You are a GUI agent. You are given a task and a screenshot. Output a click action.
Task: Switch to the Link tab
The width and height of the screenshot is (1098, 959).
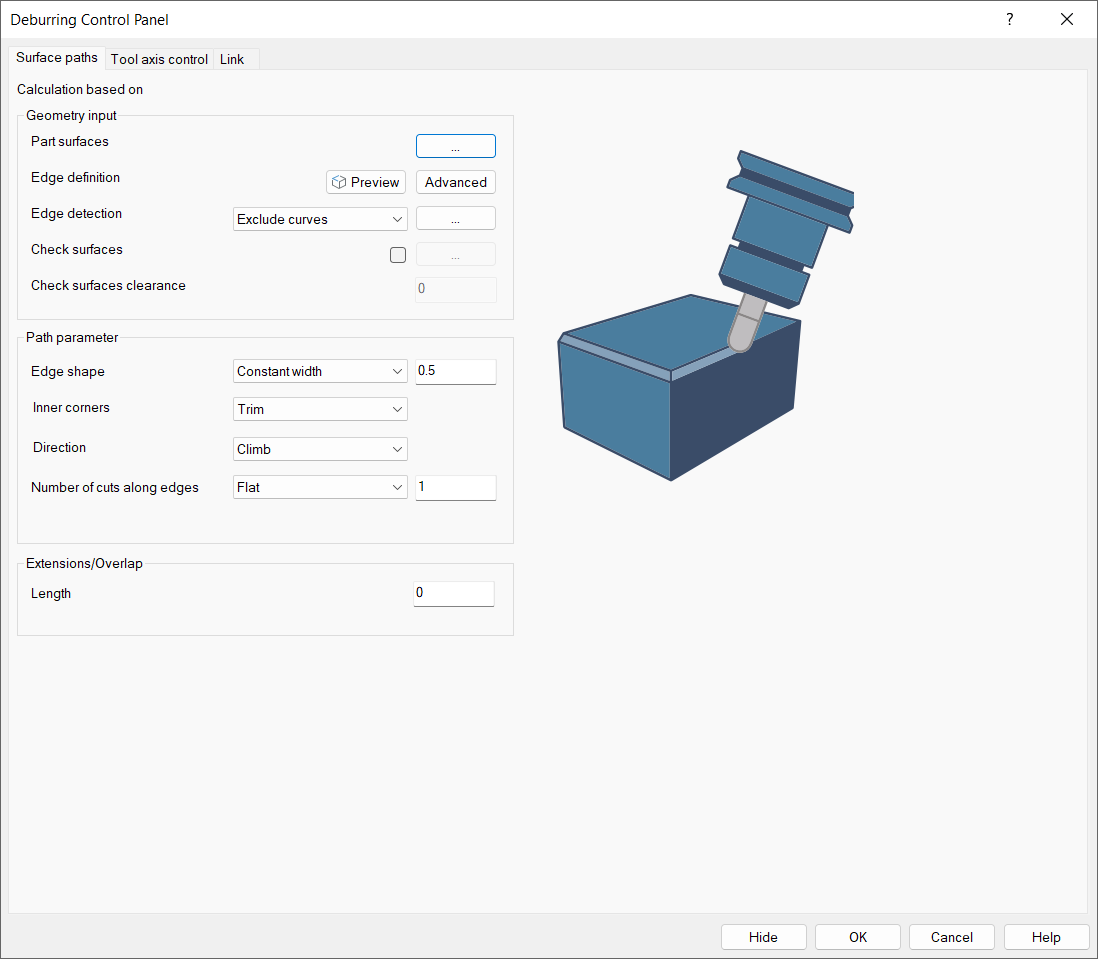232,60
